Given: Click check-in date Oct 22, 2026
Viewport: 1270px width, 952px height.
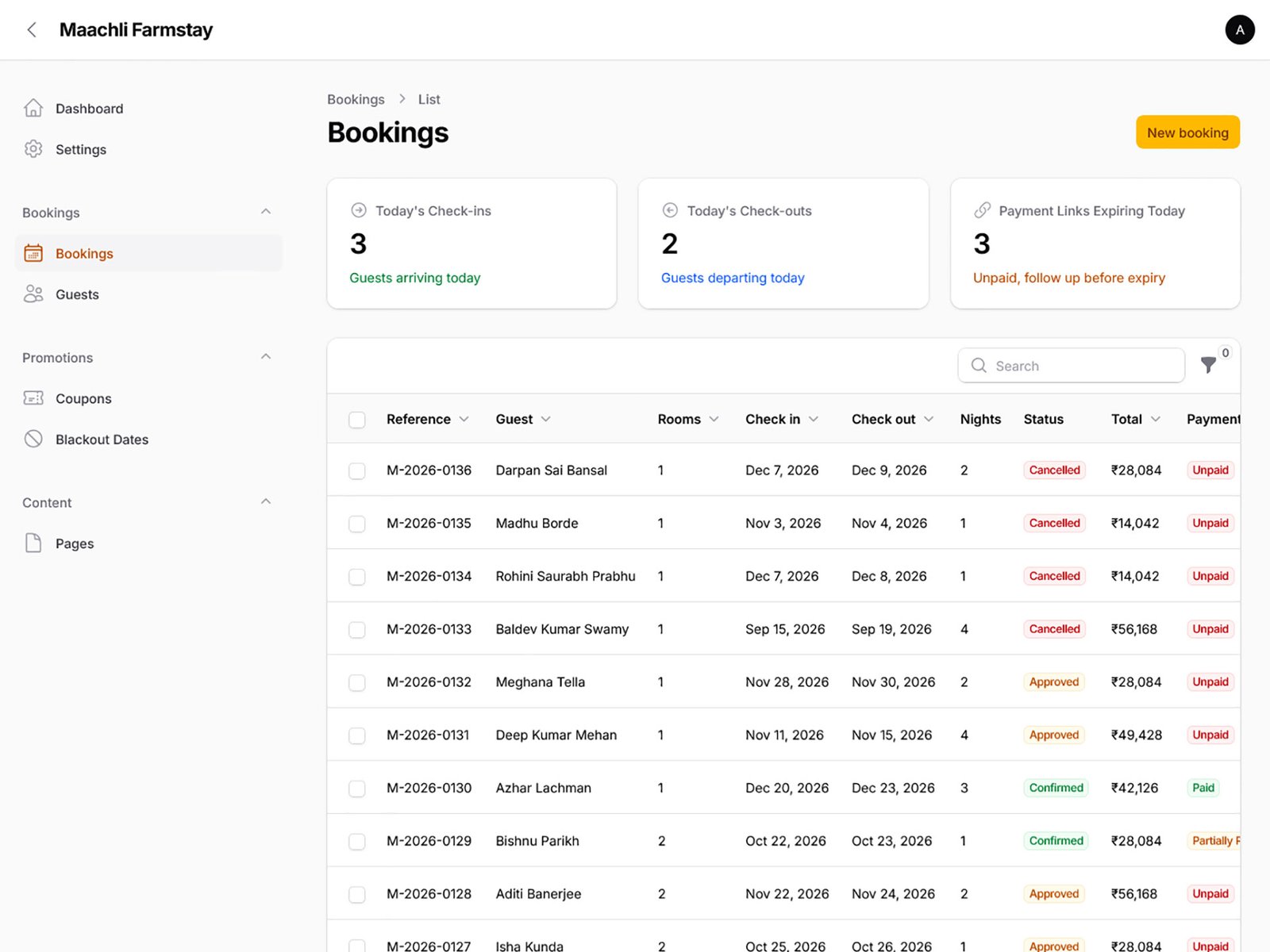Looking at the screenshot, I should pos(785,840).
